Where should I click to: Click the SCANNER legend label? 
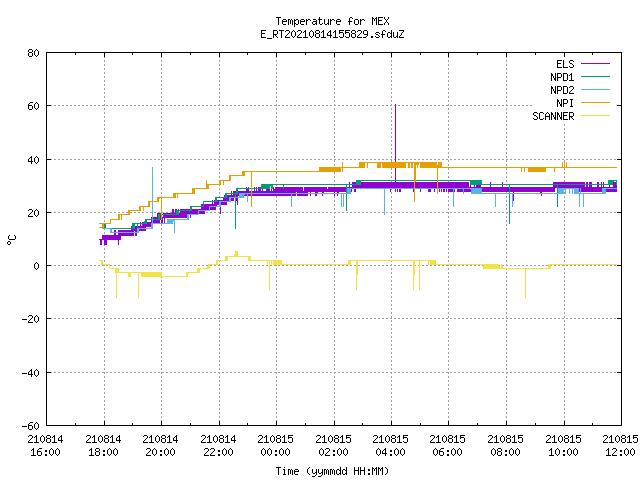[x=553, y=116]
